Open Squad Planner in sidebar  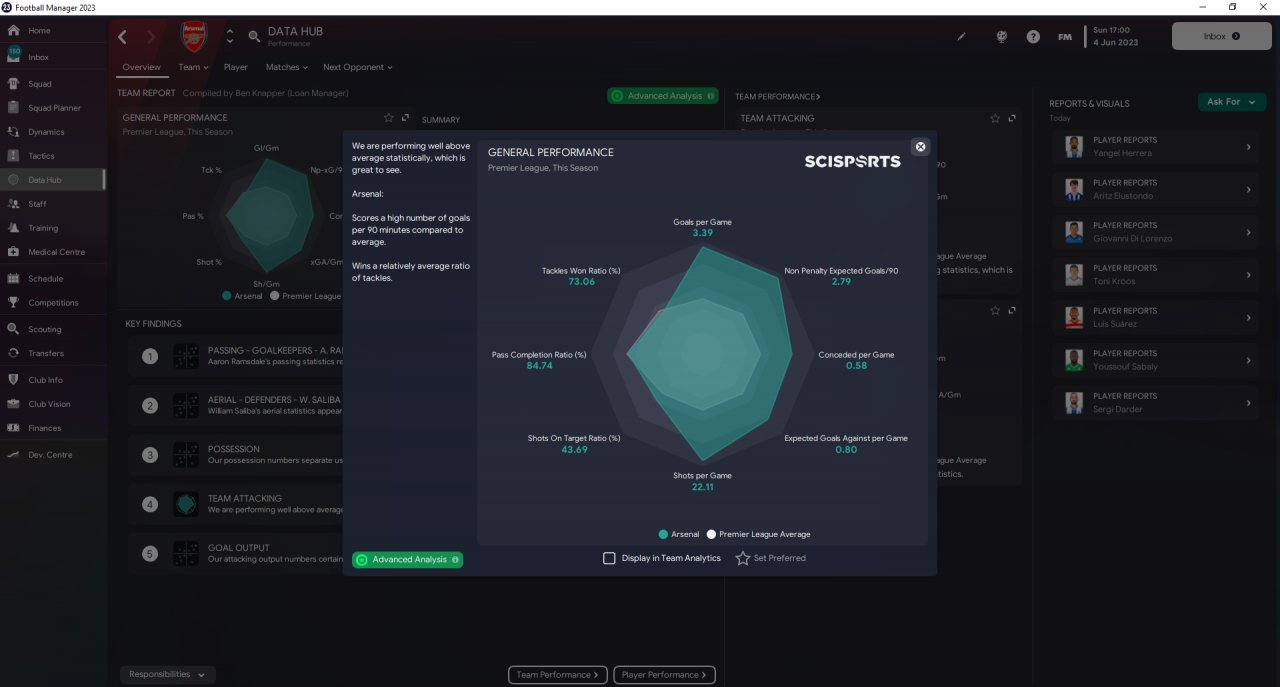pos(52,108)
